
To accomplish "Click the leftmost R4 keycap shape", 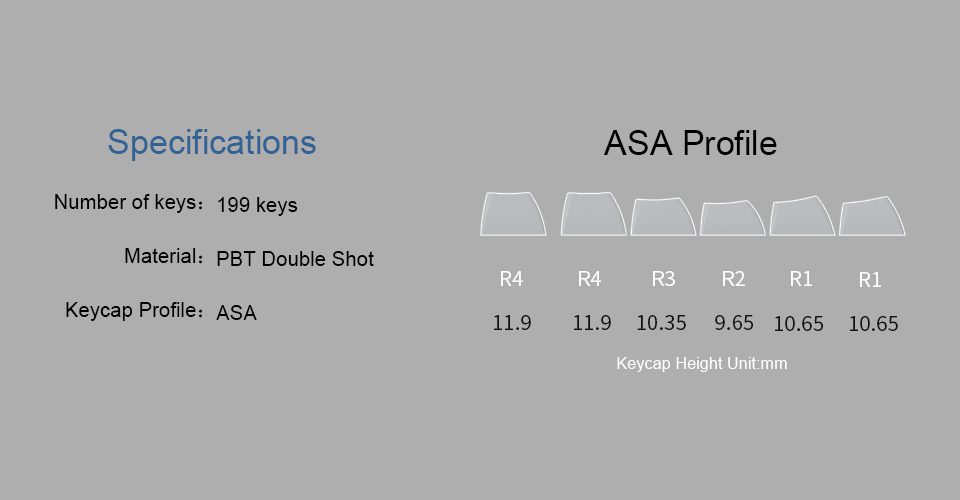I will pyautogui.click(x=513, y=214).
